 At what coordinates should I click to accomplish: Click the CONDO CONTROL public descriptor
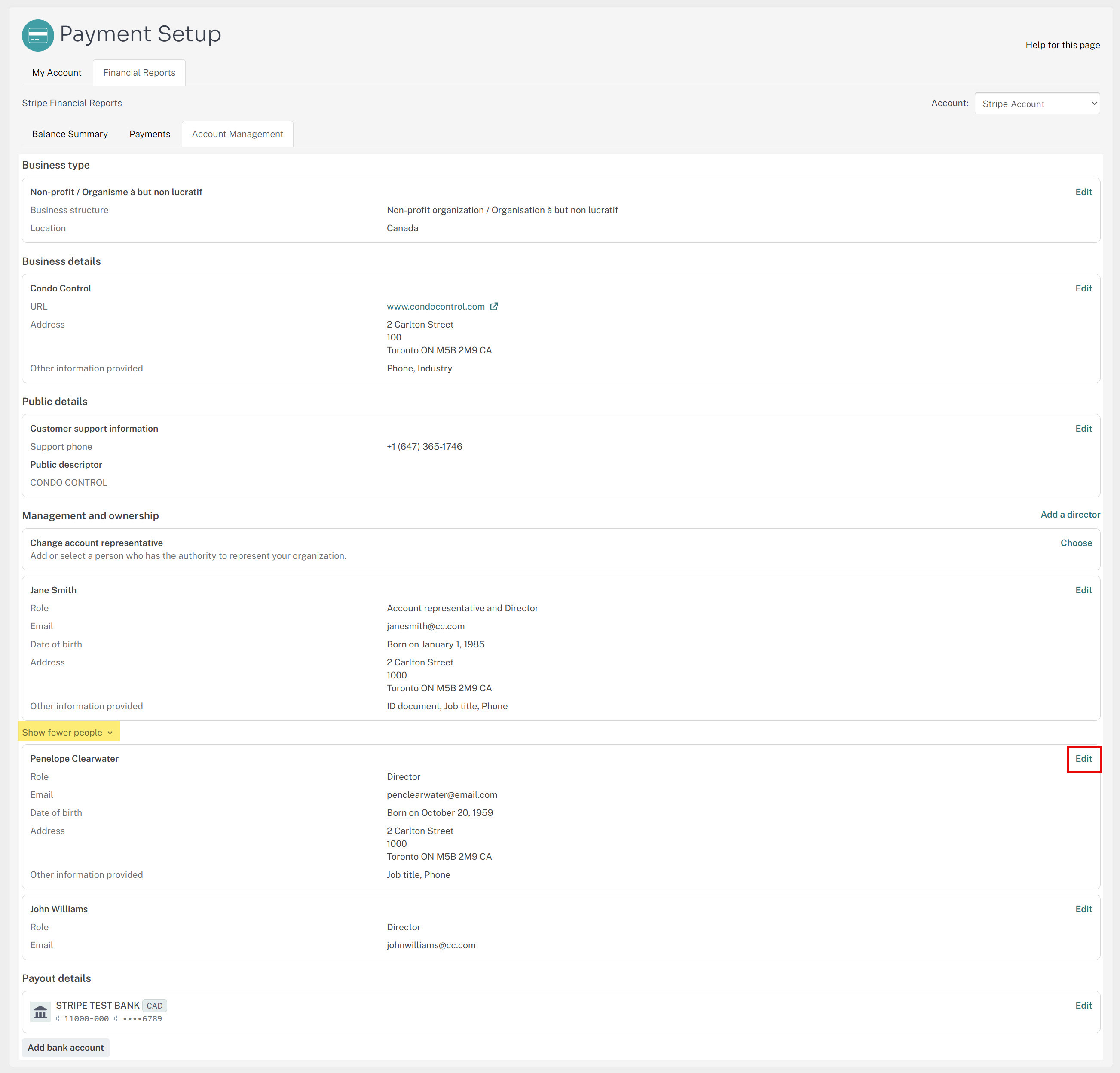69,482
